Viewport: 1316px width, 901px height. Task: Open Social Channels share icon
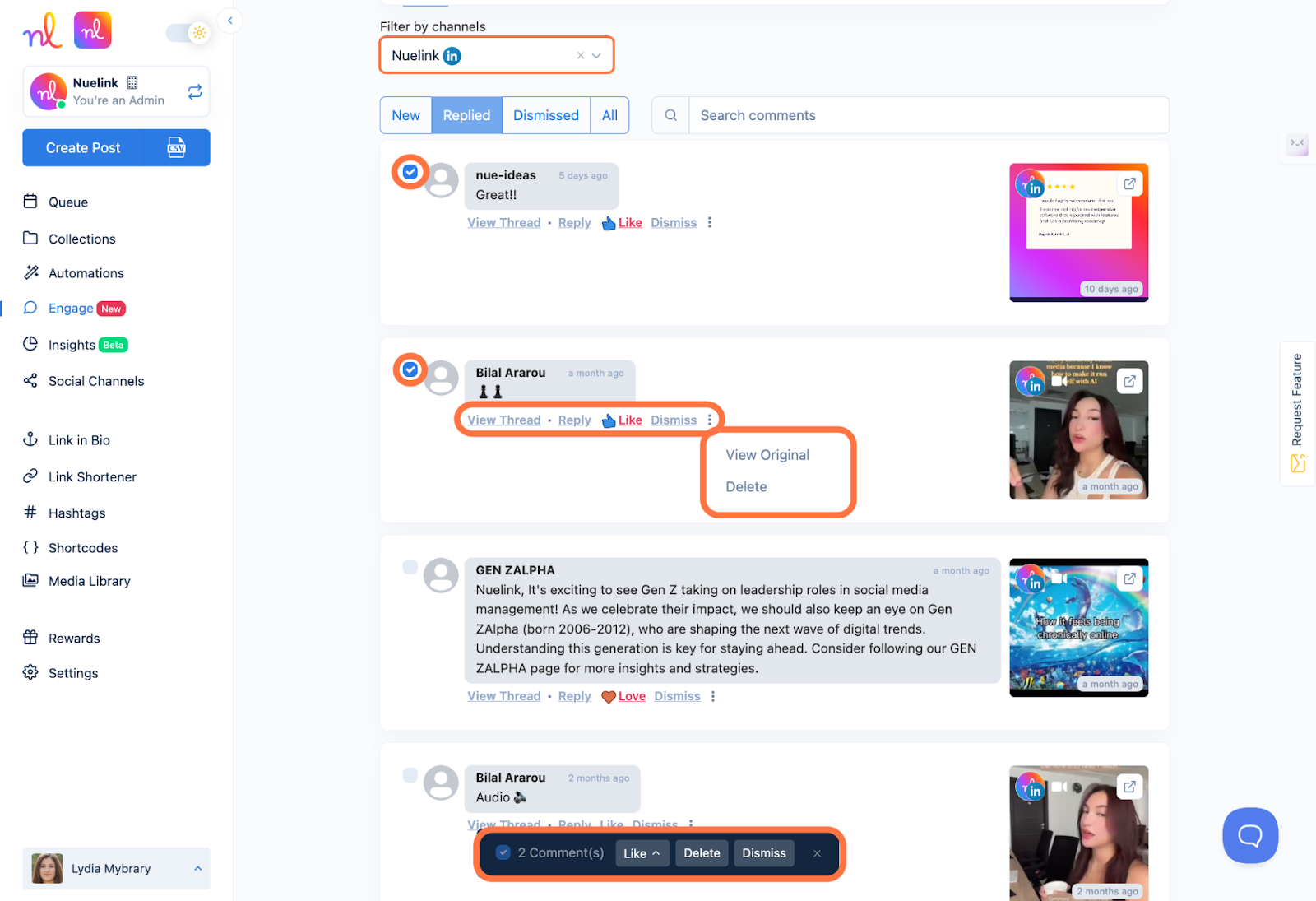point(30,380)
